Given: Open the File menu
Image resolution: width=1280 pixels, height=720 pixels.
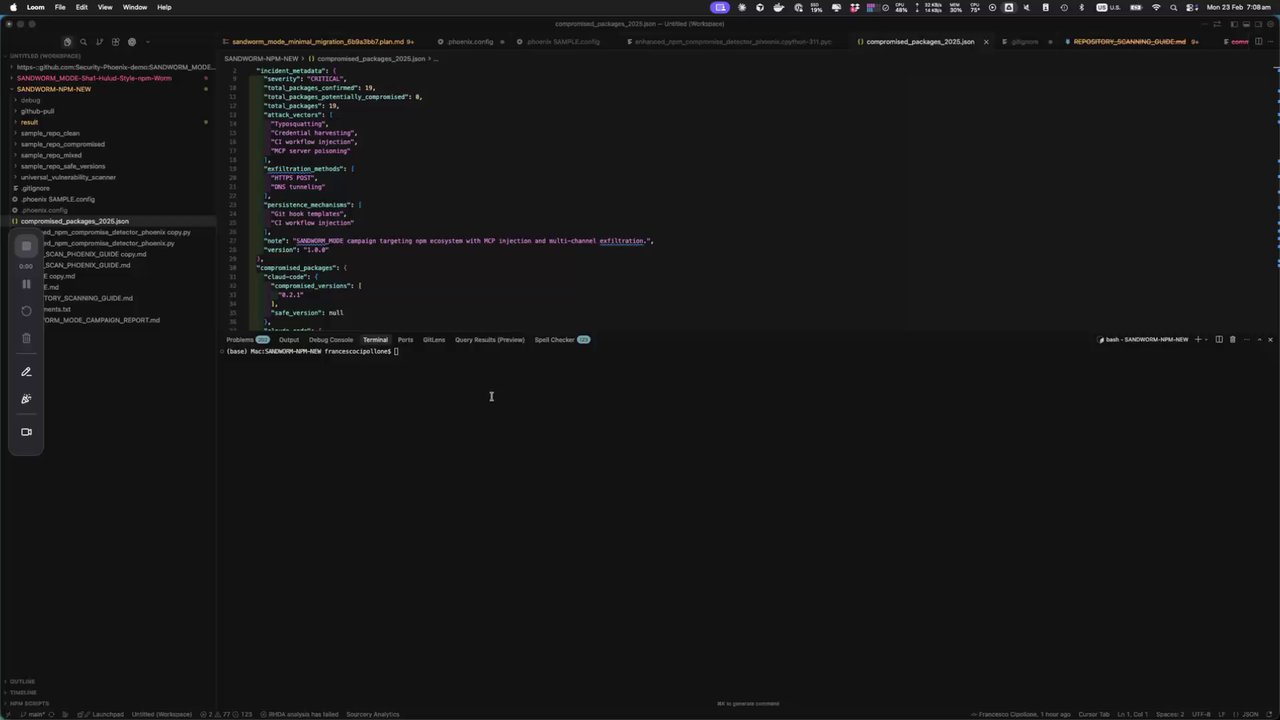Looking at the screenshot, I should tap(60, 7).
